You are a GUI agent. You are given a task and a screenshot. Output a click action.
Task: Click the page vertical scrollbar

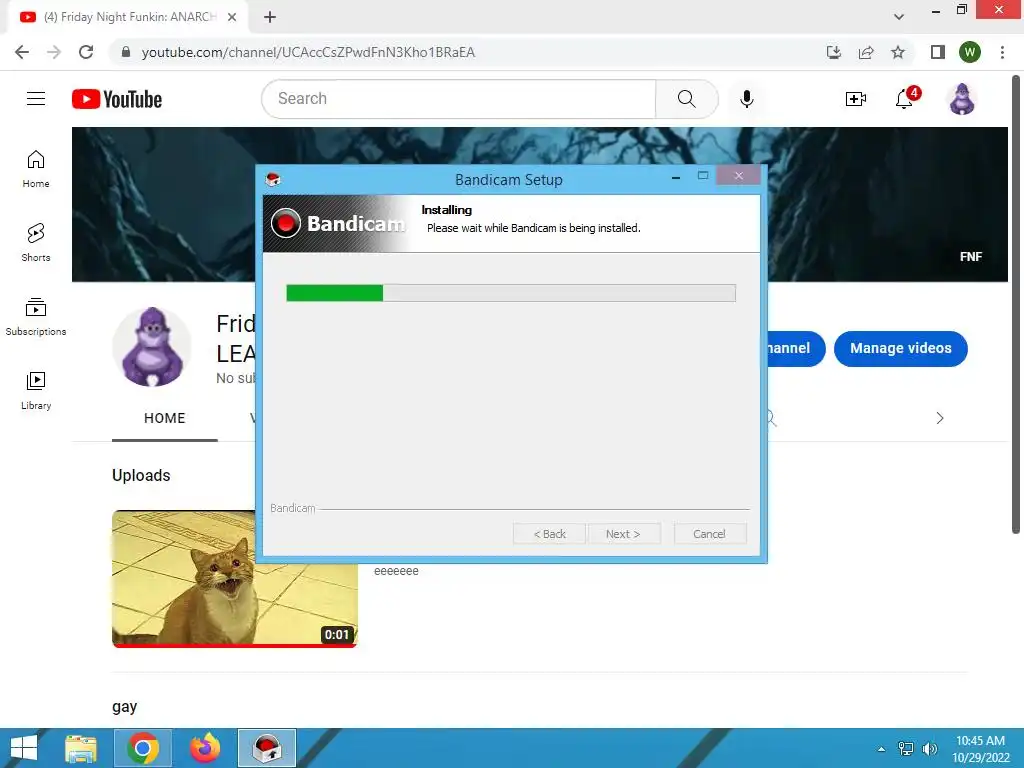point(1016,304)
